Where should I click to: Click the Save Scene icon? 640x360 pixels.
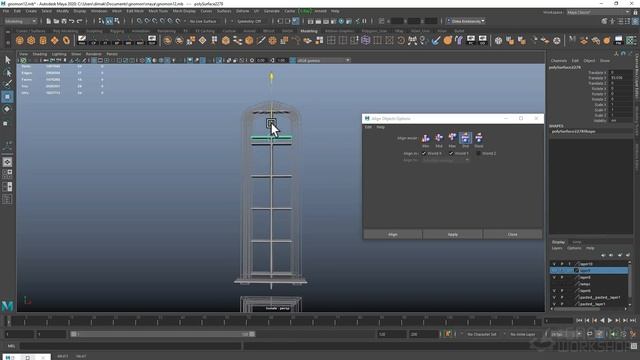[64, 21]
